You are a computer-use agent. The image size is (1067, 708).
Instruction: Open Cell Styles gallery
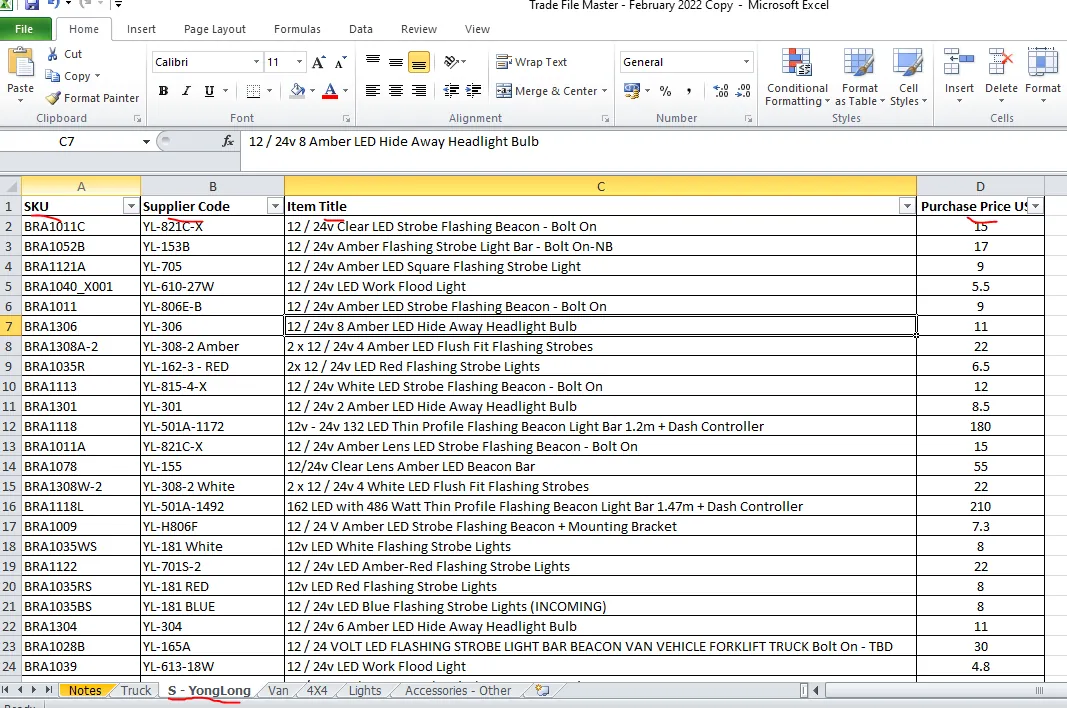click(908, 78)
